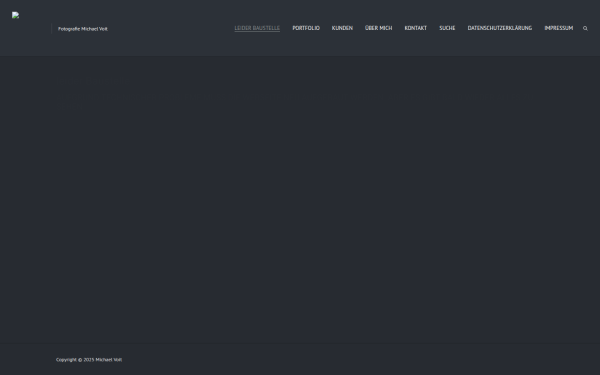Click the Fotografie Michael Voit site title
This screenshot has width=600, height=375.
pyautogui.click(x=83, y=29)
